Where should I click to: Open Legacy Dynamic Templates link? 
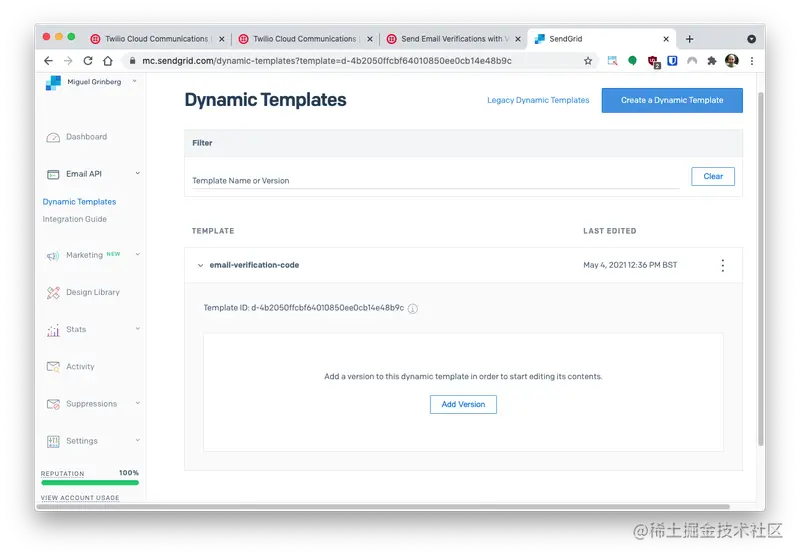point(538,100)
